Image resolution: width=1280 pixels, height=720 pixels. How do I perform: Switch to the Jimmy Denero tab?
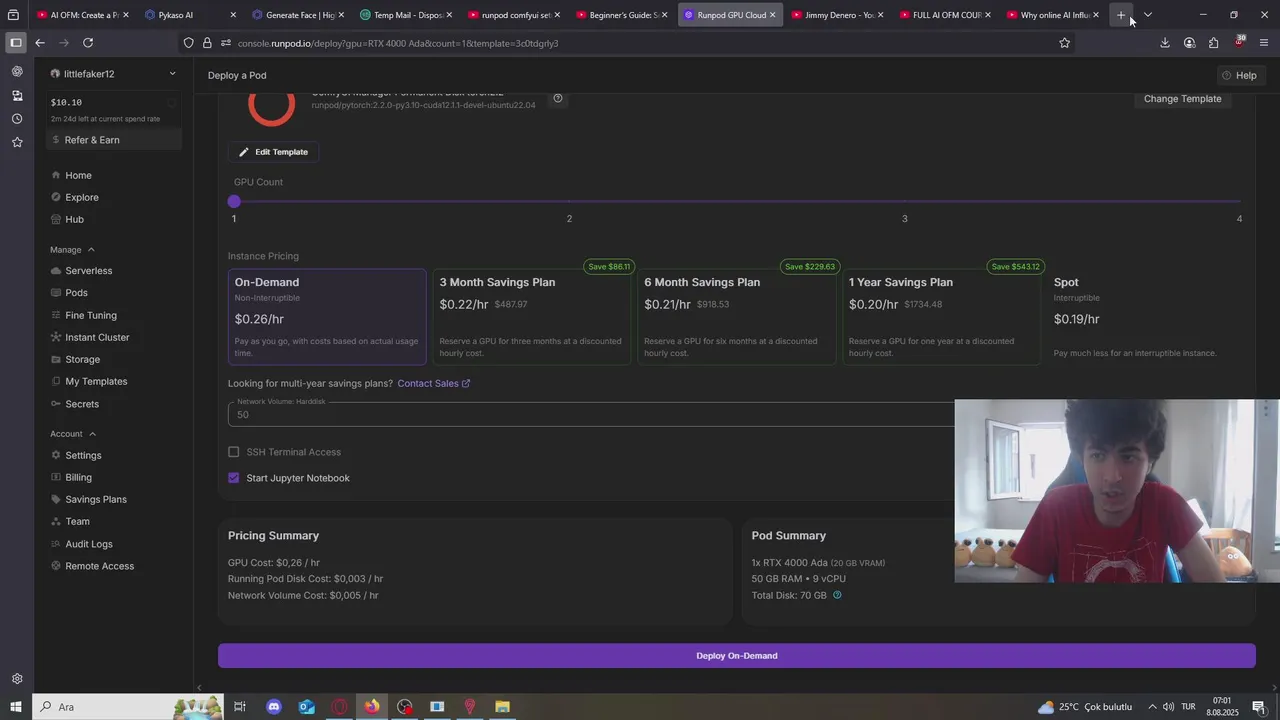838,15
